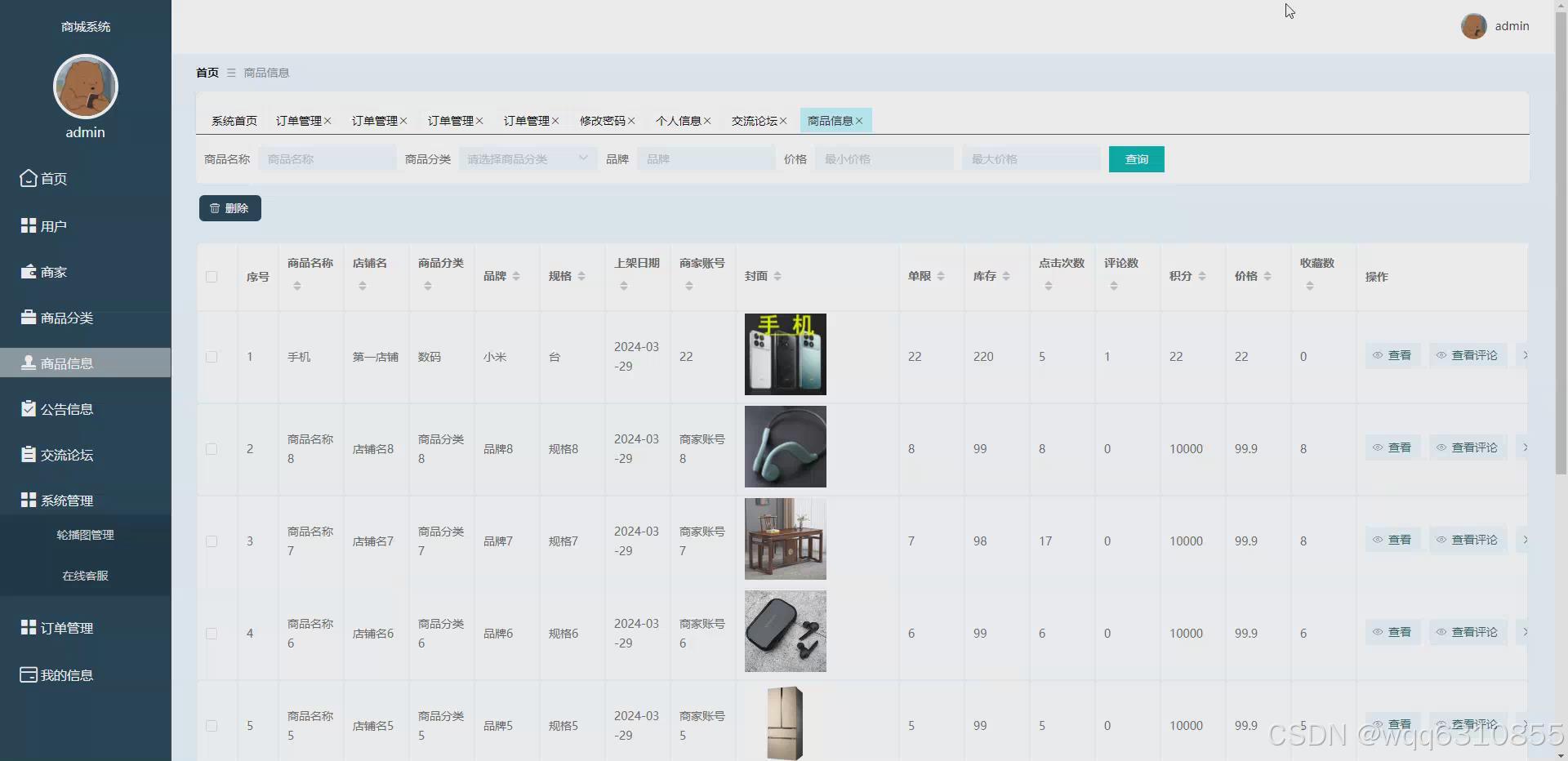Check the checkbox for 商品名称8 row
This screenshot has width=1568, height=761.
click(212, 448)
